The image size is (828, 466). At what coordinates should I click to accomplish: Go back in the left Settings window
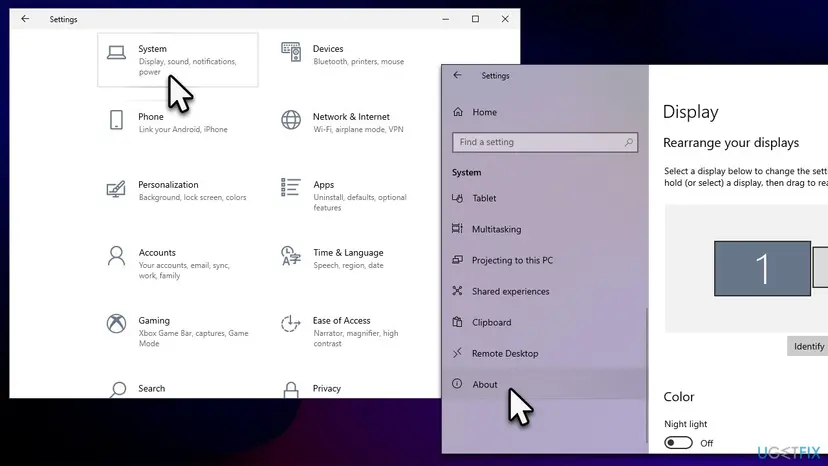point(25,19)
